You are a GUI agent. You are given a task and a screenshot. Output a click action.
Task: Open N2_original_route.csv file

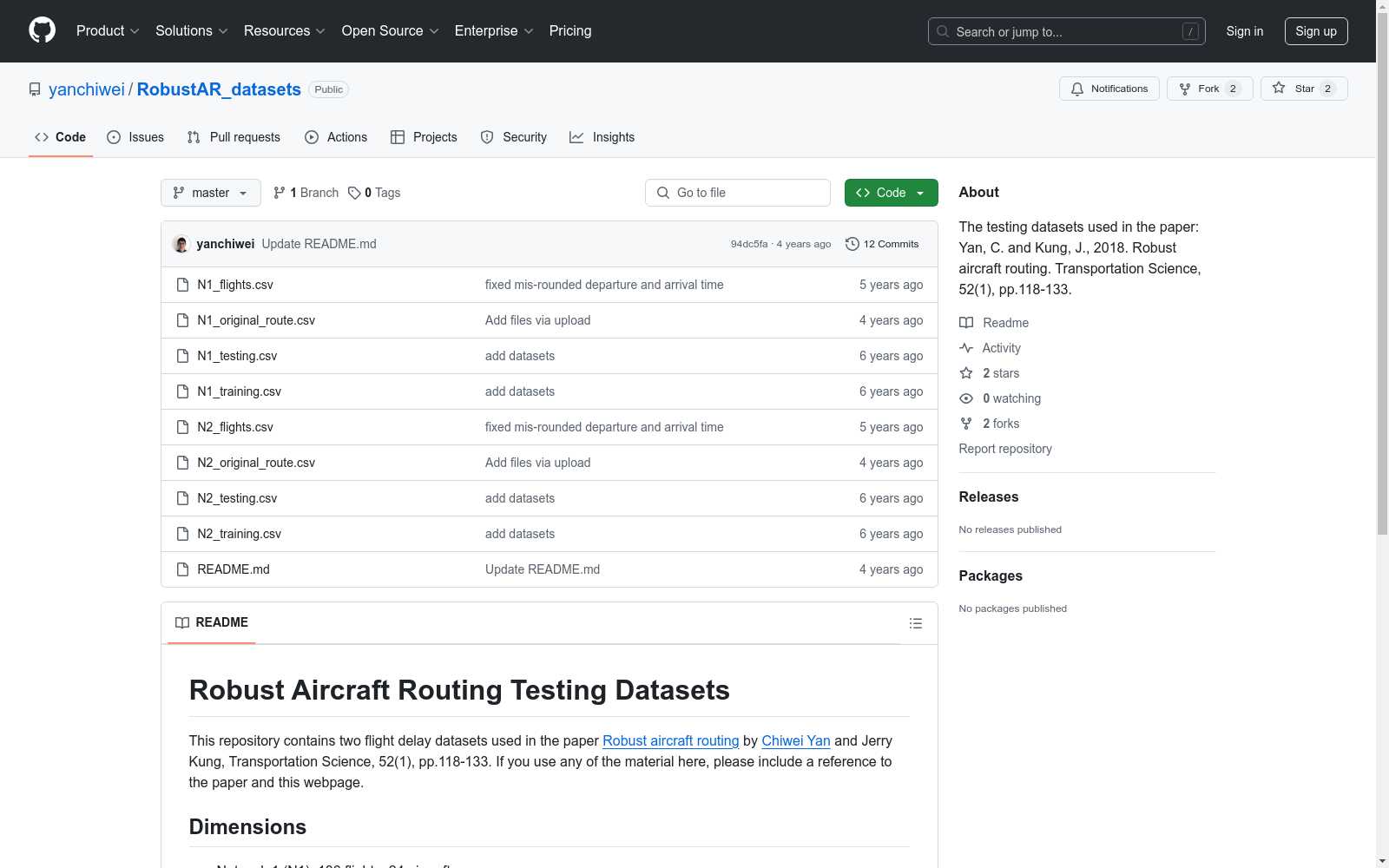(x=256, y=463)
